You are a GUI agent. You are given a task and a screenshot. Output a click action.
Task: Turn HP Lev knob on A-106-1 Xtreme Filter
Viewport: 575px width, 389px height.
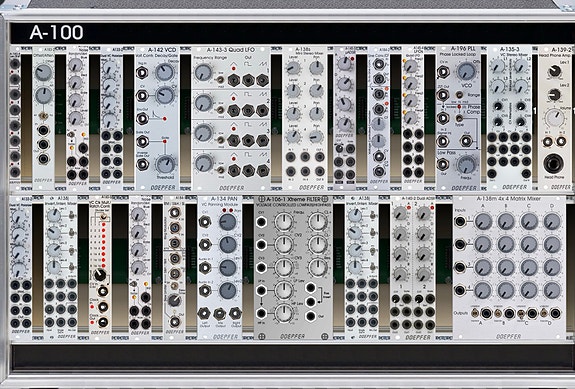click(284, 313)
